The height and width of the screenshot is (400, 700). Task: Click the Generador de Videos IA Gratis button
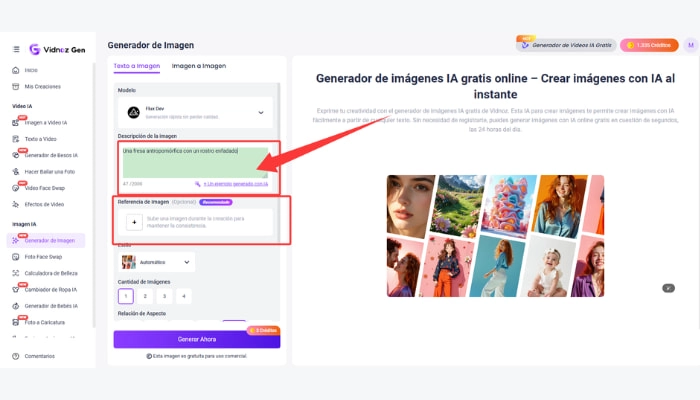566,45
